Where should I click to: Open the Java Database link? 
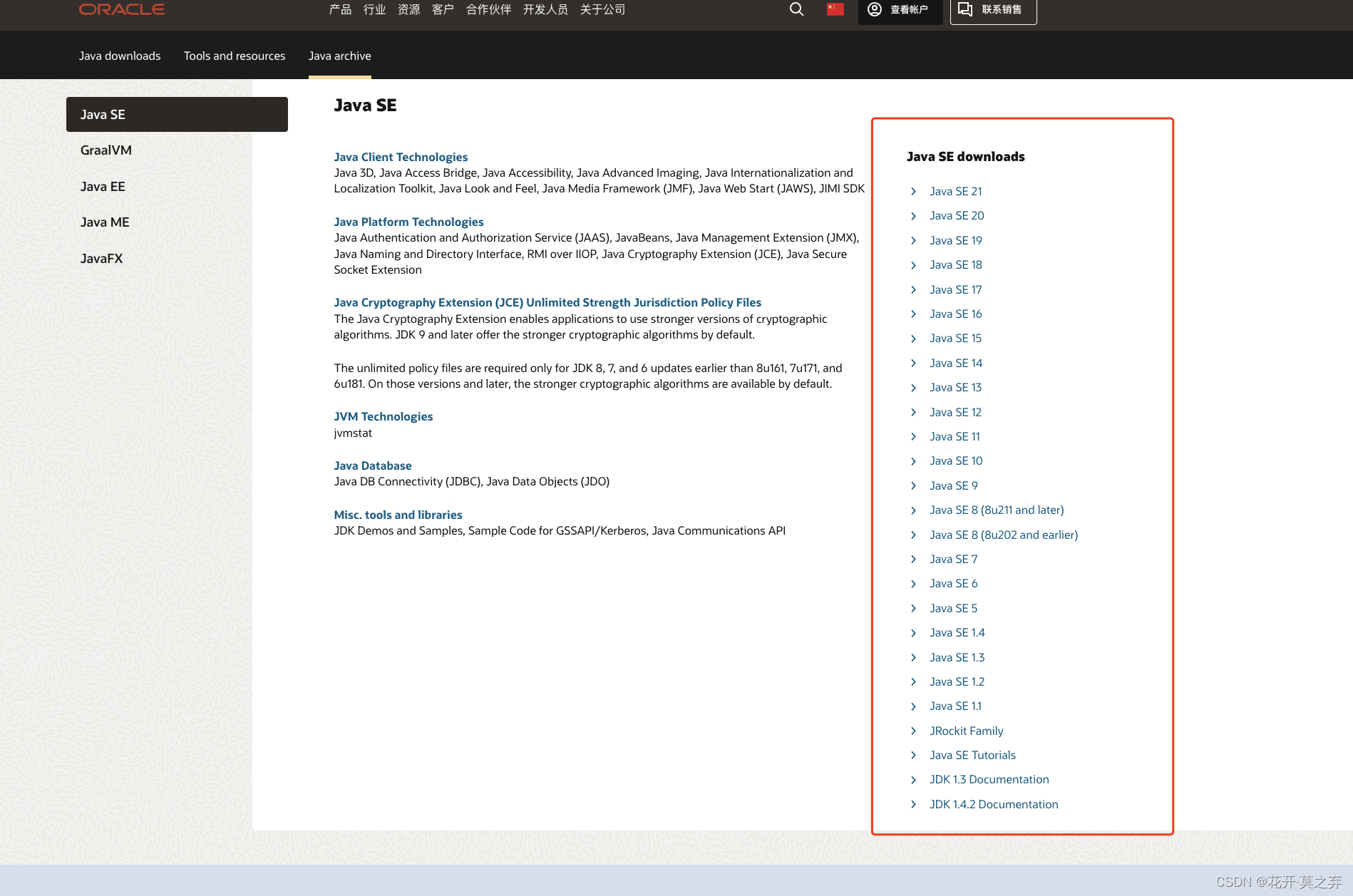coord(373,465)
